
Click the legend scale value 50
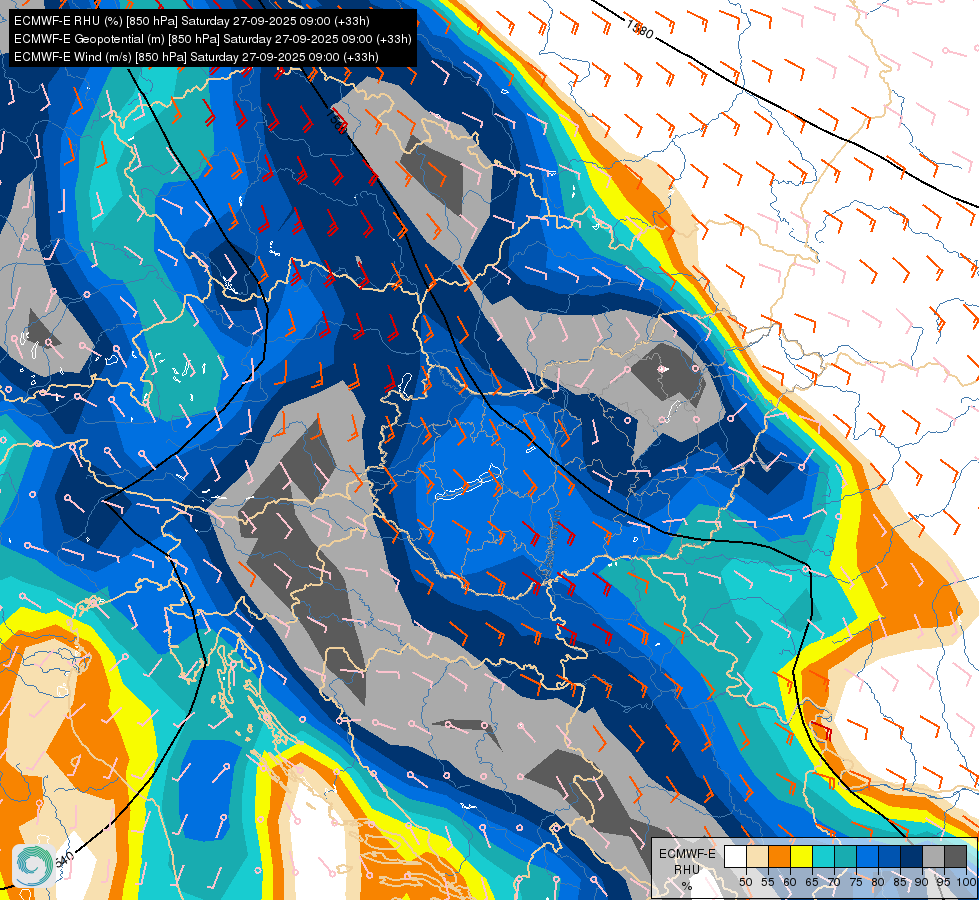point(745,882)
